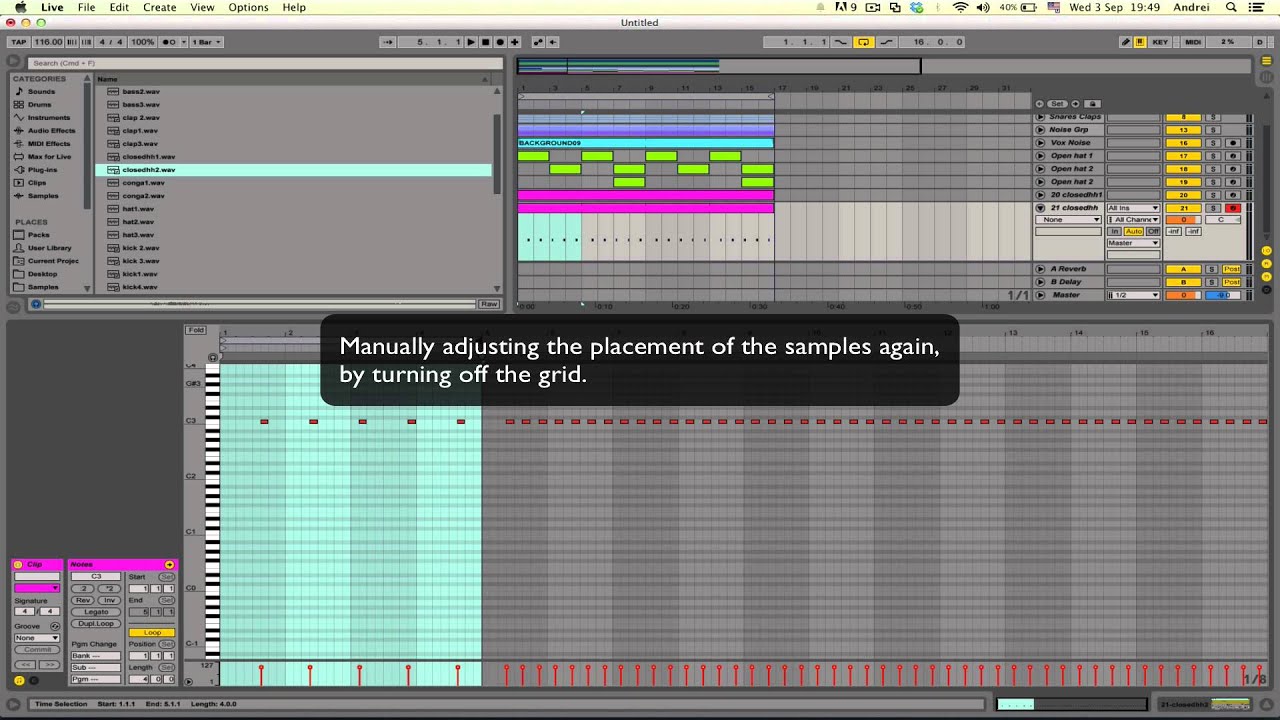Select the Drums category
The width and height of the screenshot is (1280, 720).
point(40,104)
